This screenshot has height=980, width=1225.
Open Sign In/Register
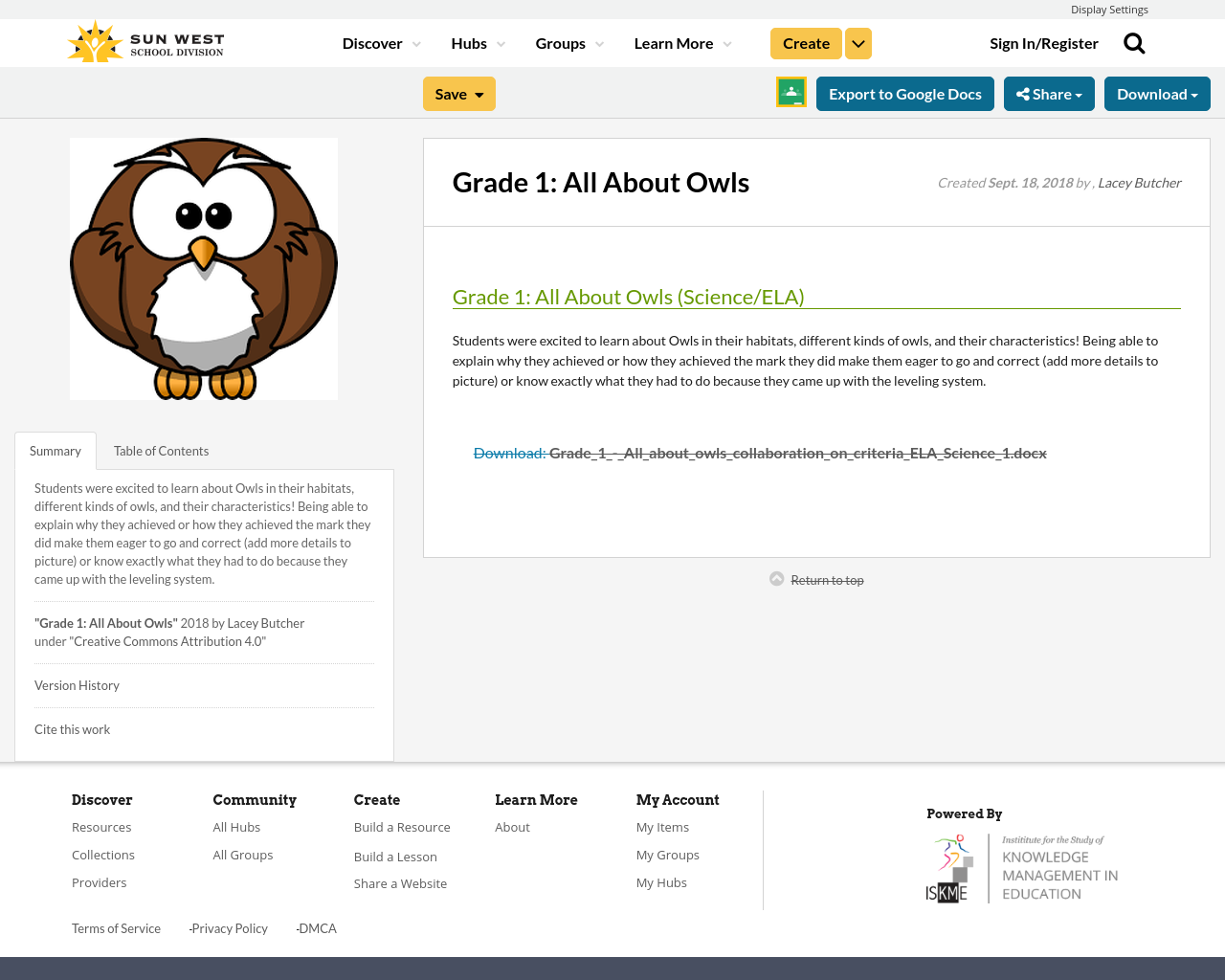click(1043, 42)
